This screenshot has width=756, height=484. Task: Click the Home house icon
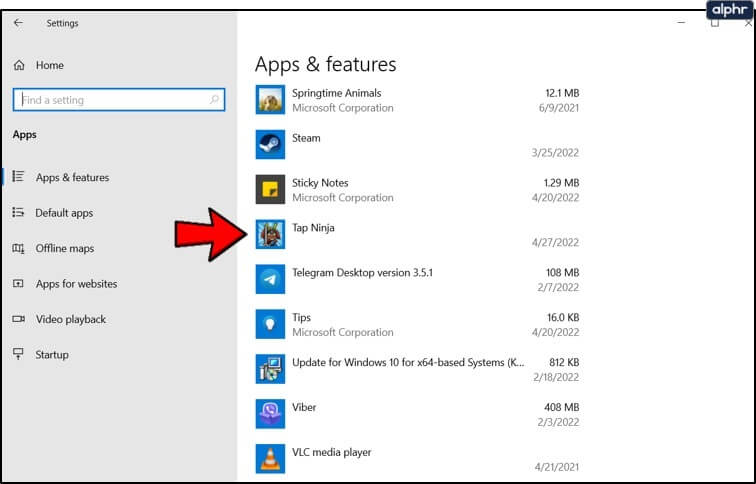tap(19, 65)
